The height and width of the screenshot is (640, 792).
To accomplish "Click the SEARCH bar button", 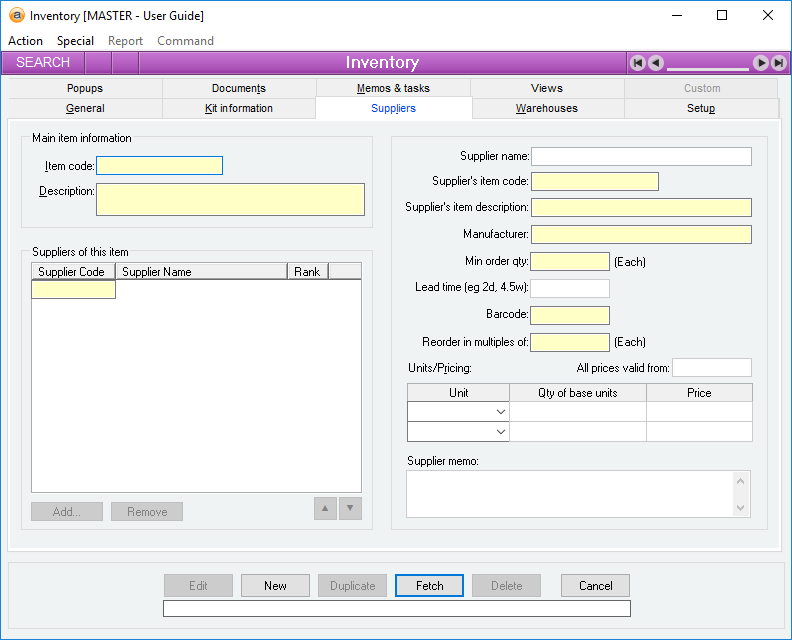I will point(43,63).
